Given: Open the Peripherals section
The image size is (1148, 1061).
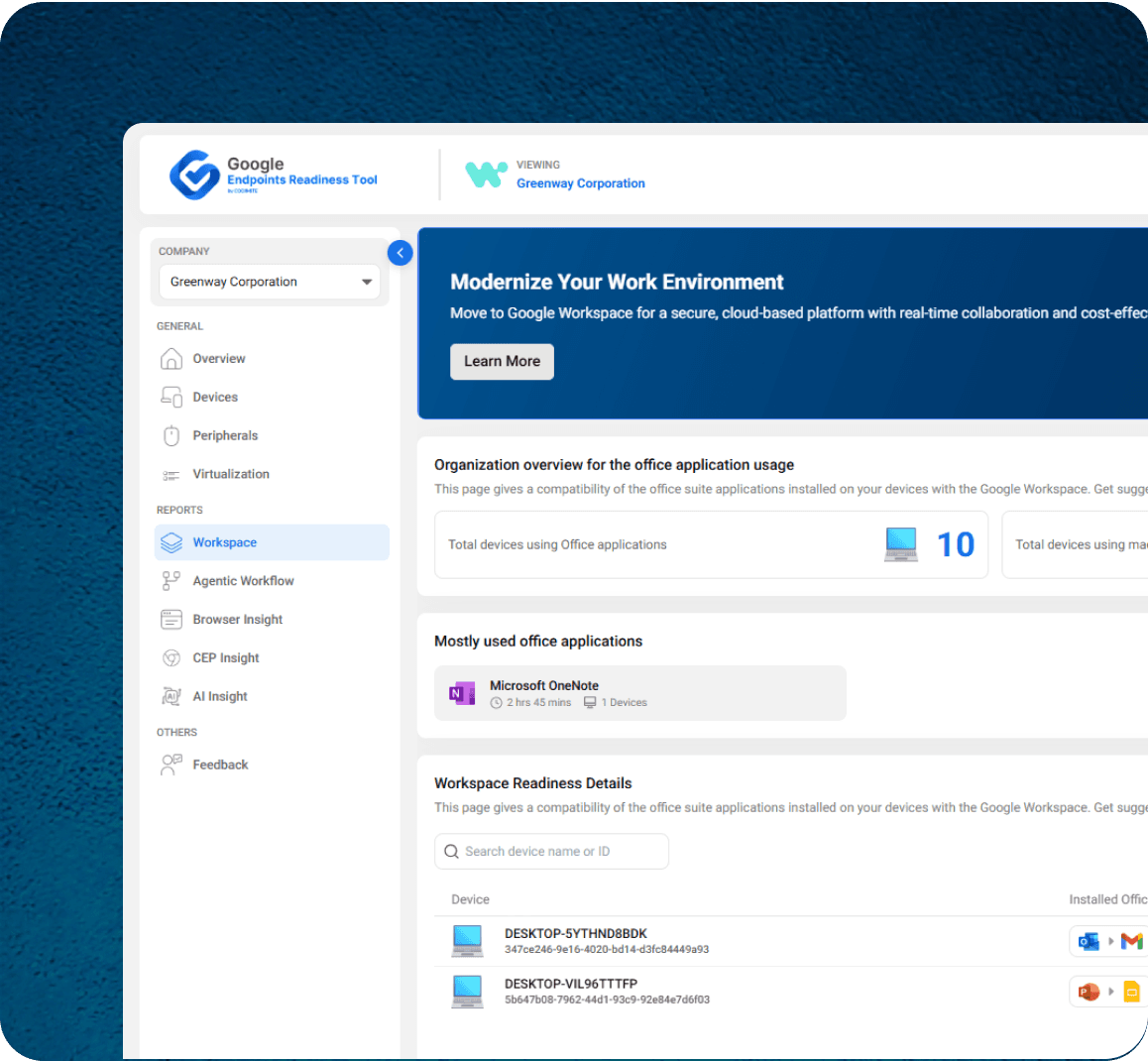Looking at the screenshot, I should pyautogui.click(x=272, y=435).
